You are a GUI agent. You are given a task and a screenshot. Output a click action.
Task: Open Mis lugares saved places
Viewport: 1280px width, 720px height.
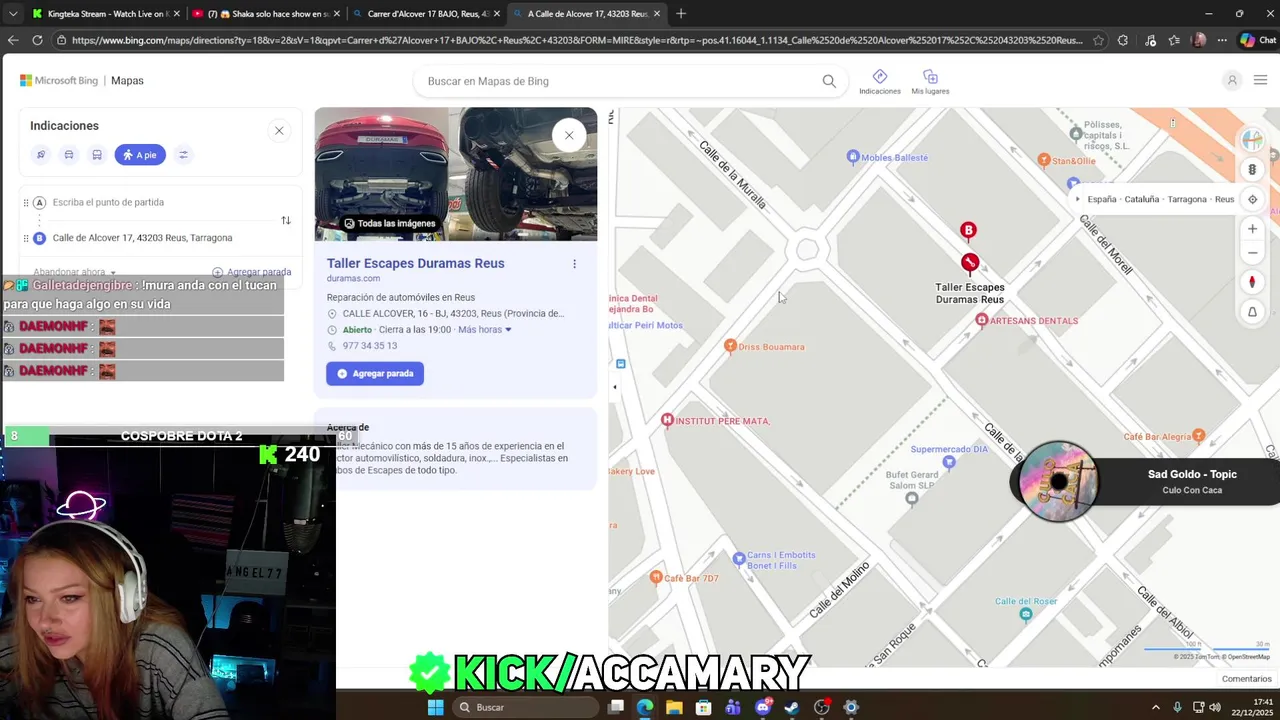click(x=930, y=82)
